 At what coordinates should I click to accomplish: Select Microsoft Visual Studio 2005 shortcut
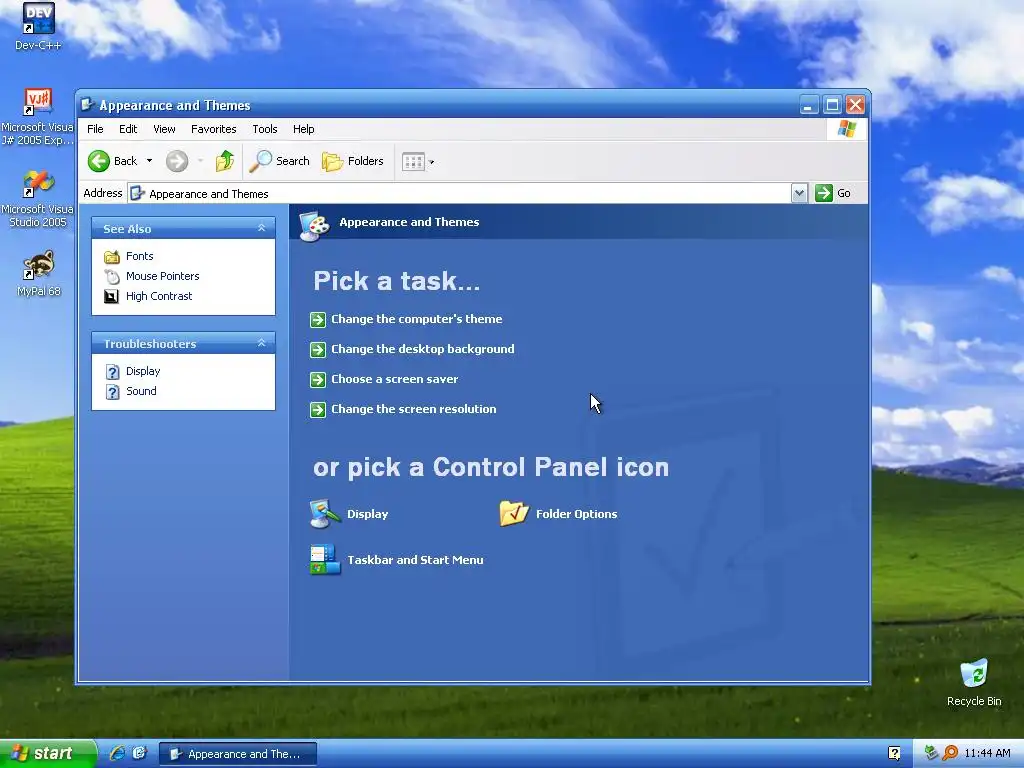(x=37, y=199)
